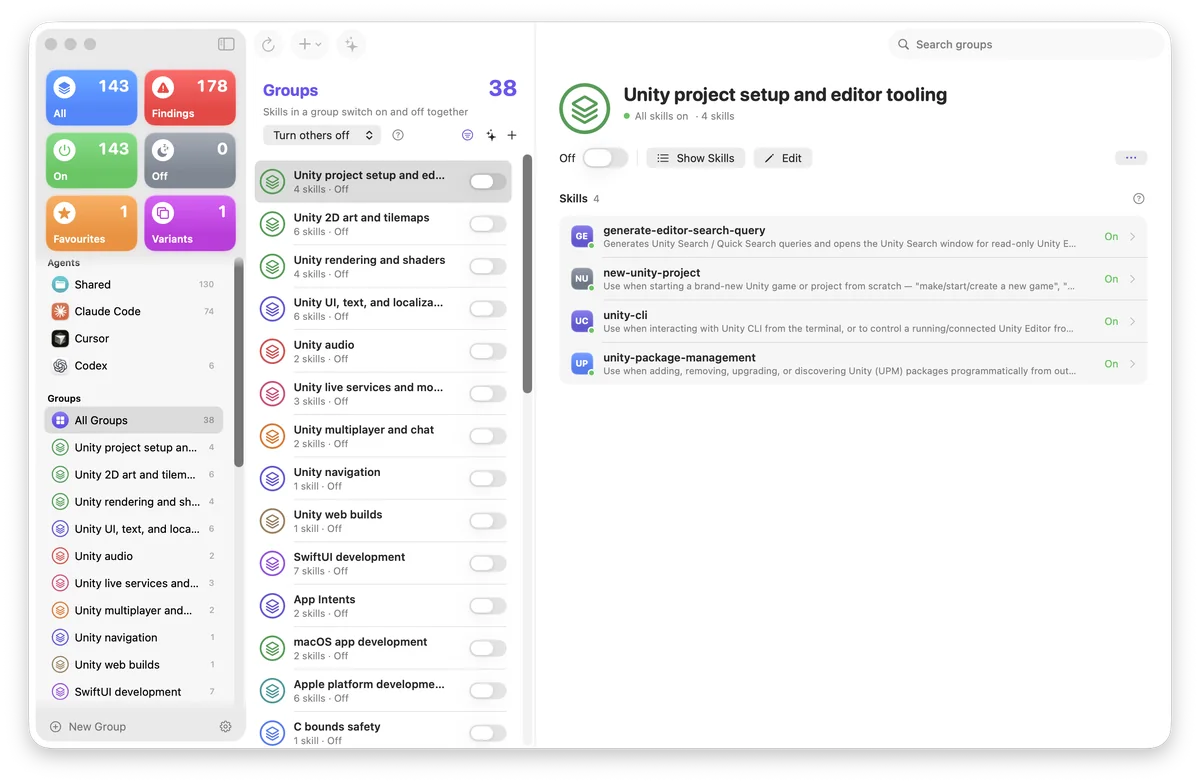
Task: Expand new-unity-project row chevron
Action: click(x=1132, y=279)
